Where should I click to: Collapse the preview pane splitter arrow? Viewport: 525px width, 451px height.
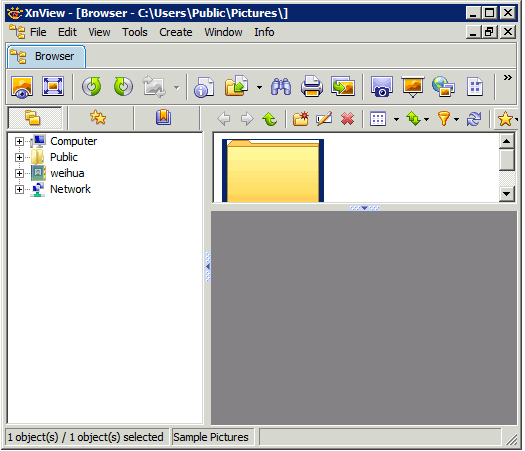(x=364, y=208)
